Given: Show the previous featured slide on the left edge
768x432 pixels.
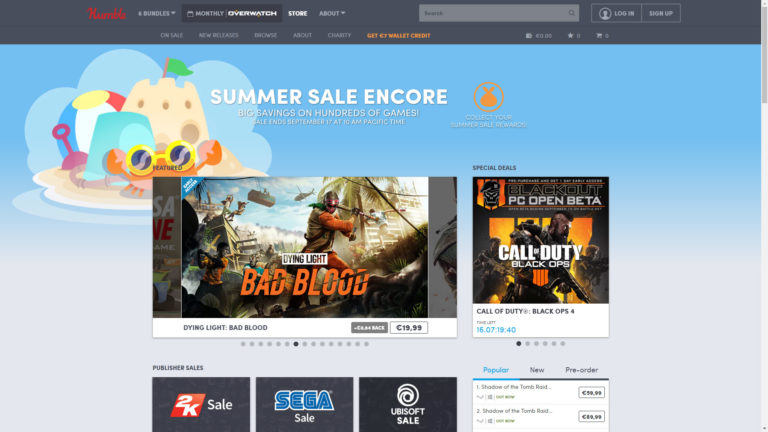Looking at the screenshot, I should click(x=167, y=247).
